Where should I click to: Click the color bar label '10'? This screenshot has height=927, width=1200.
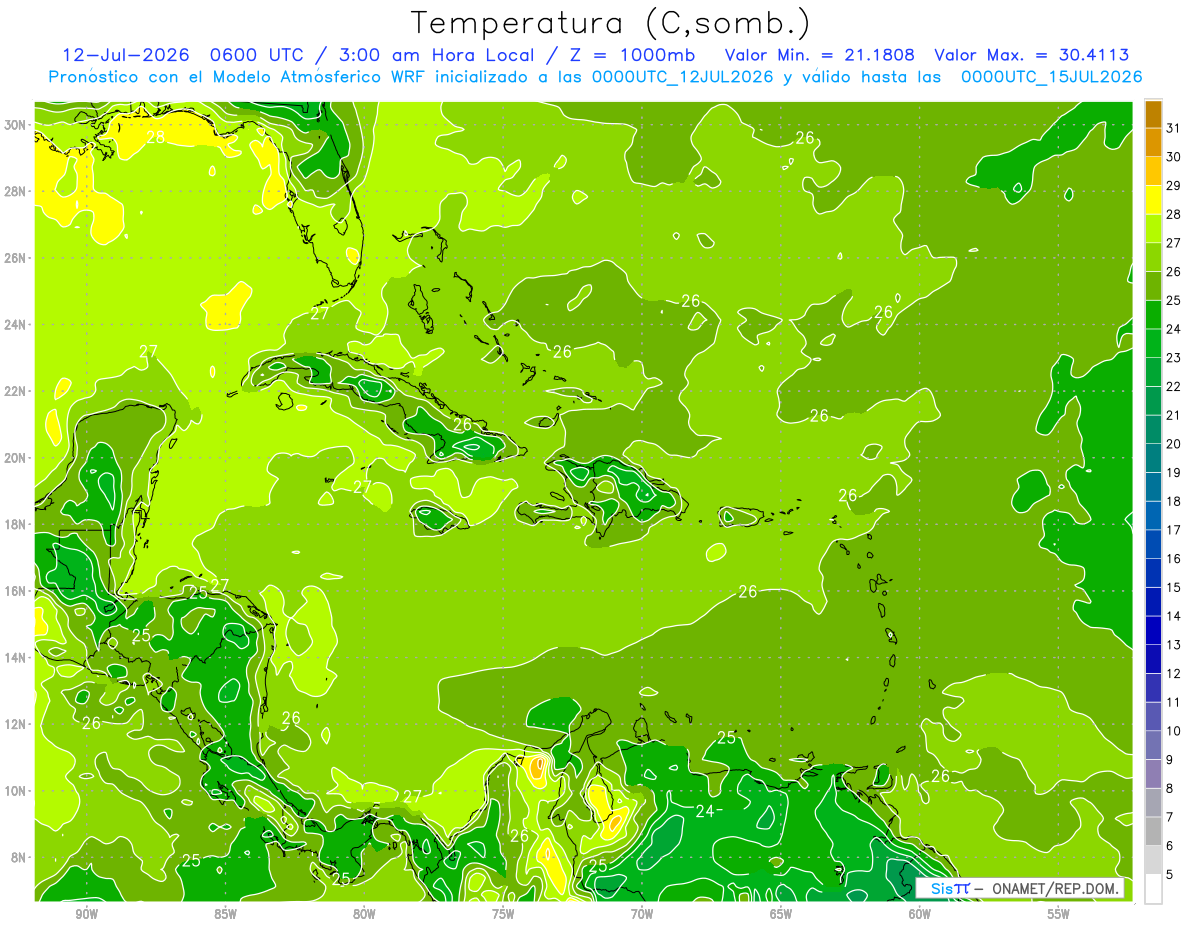[1174, 731]
